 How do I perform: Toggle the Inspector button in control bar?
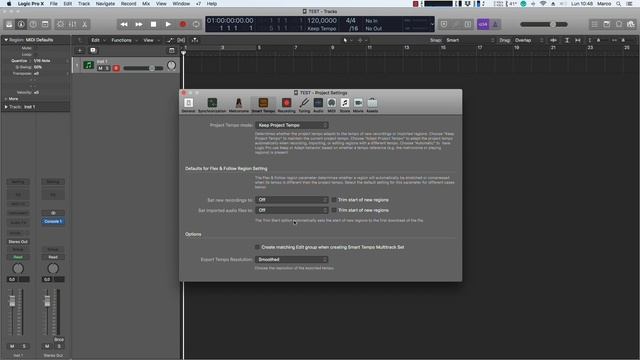point(21,24)
